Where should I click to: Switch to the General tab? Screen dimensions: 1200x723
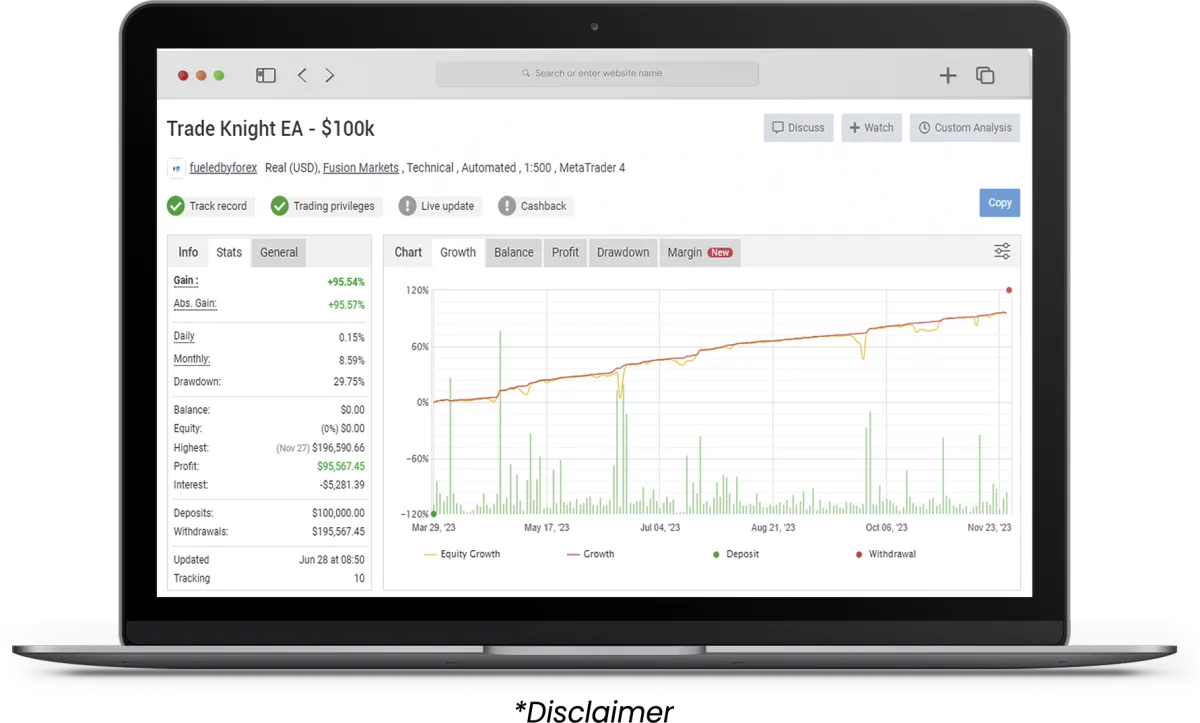279,252
